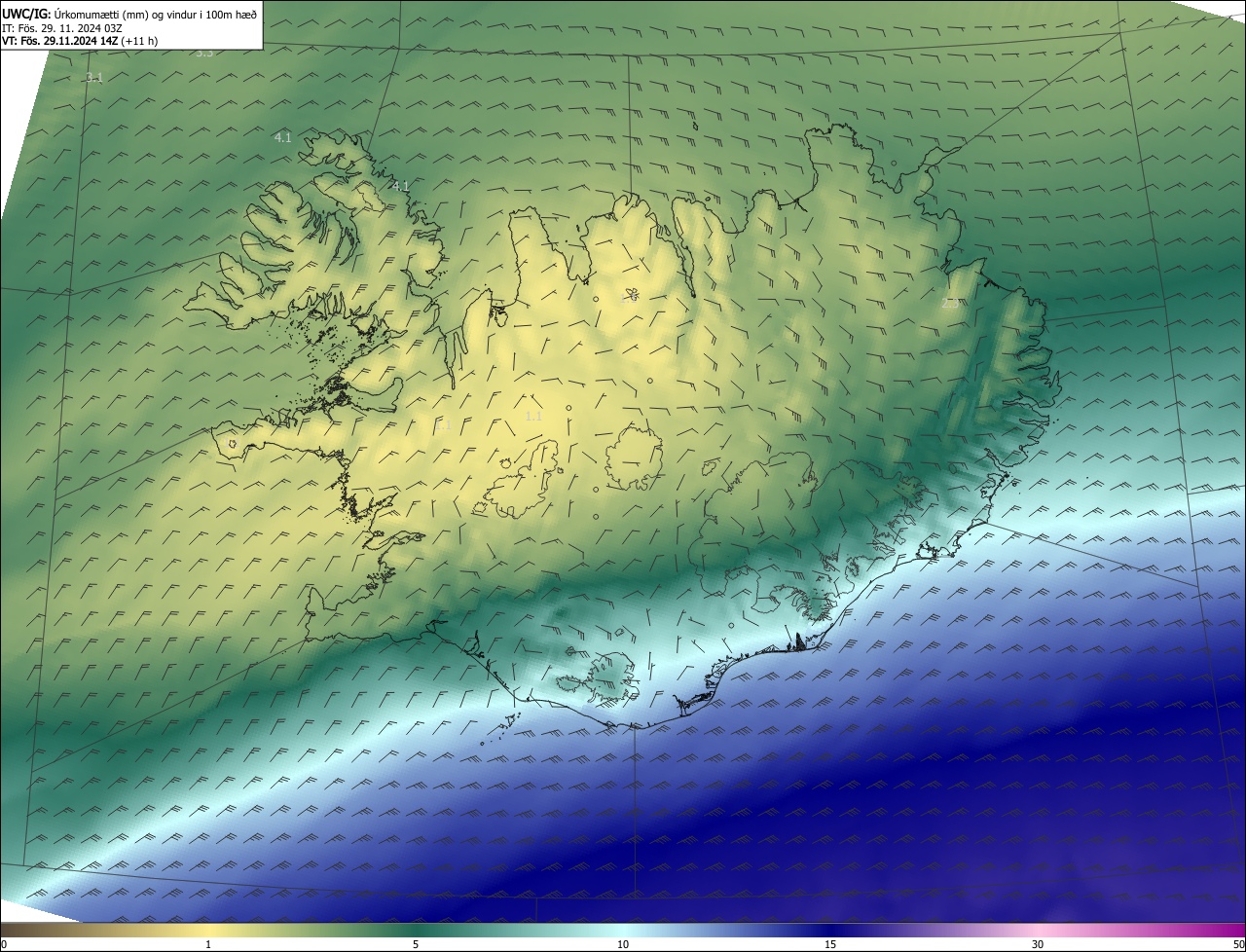Click the 10 tick on the color scale
This screenshot has width=1246, height=952.
(x=623, y=944)
